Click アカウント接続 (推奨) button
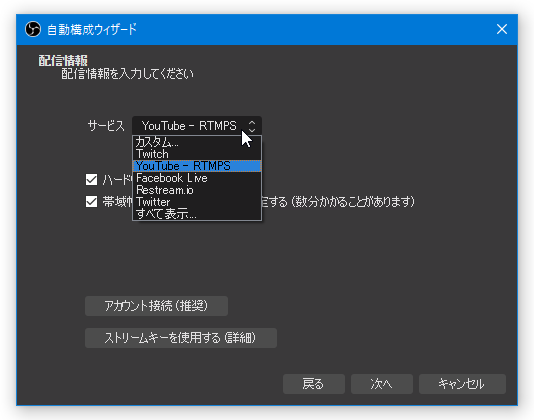Image resolution: width=534 pixels, height=420 pixels. 156,306
